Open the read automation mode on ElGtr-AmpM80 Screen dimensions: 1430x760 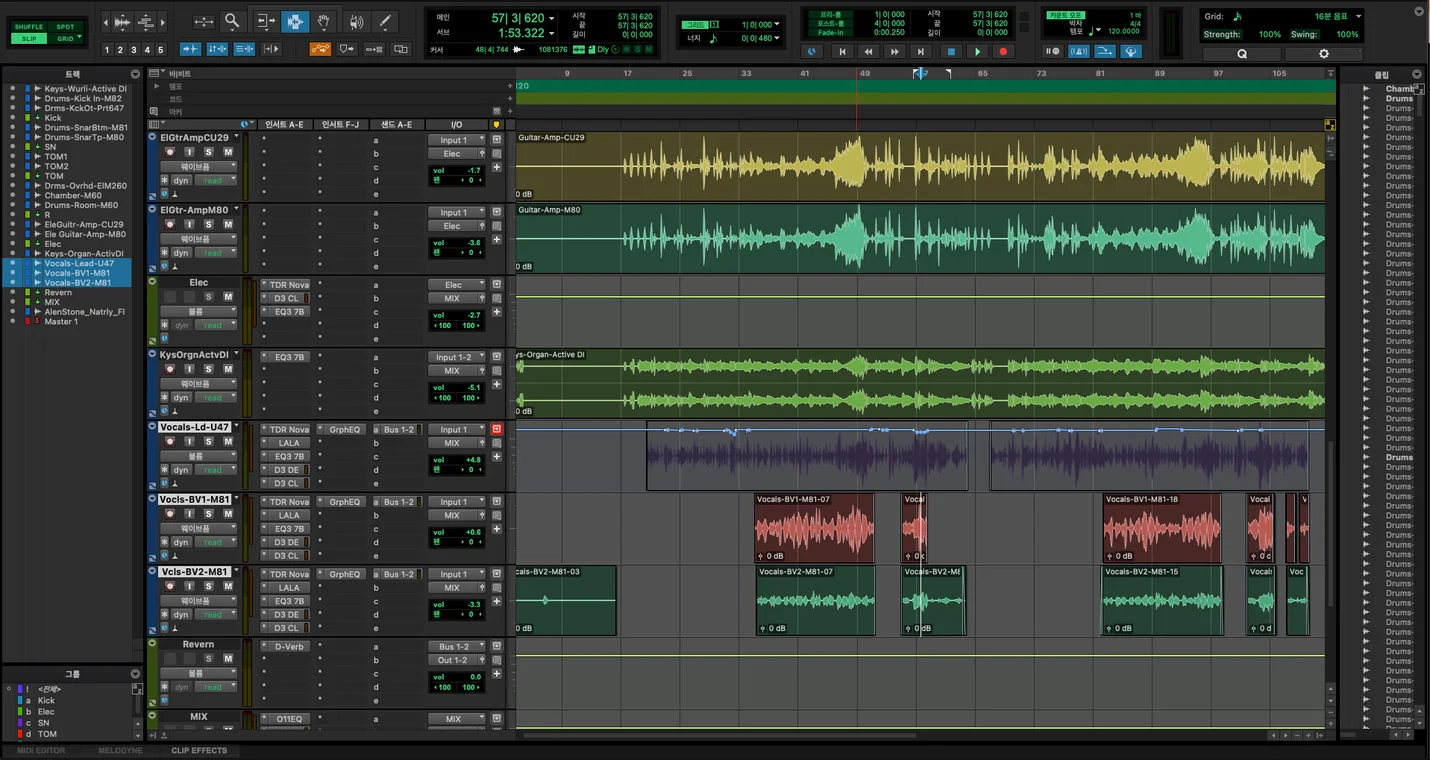click(x=217, y=253)
